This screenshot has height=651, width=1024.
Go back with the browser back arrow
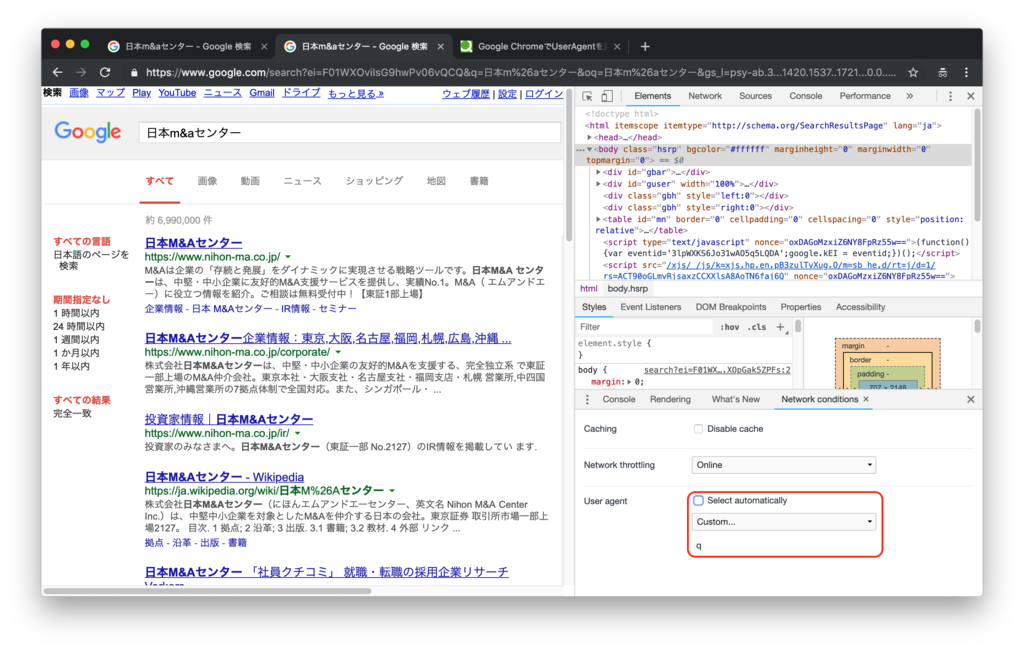tap(57, 72)
